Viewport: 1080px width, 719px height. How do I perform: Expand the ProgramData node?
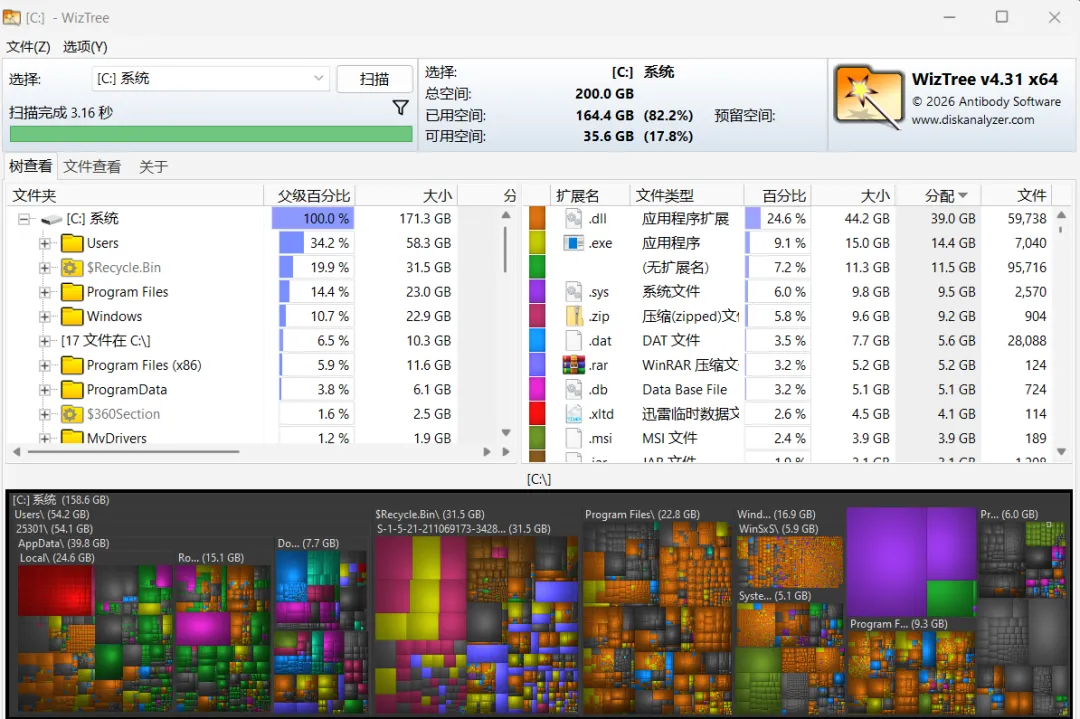pos(45,390)
